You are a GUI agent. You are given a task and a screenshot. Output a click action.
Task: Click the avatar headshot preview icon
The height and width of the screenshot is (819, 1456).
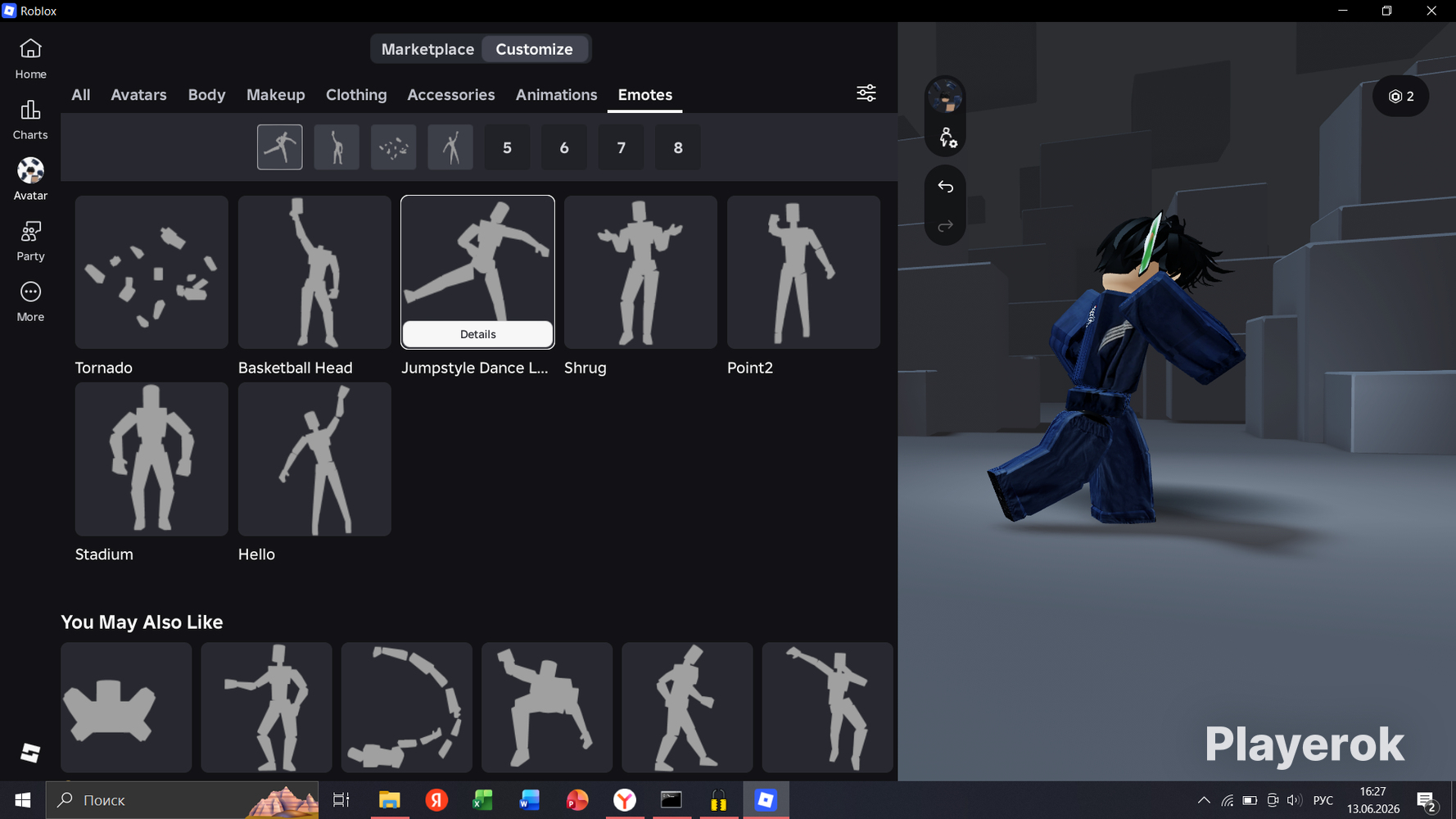[x=946, y=97]
